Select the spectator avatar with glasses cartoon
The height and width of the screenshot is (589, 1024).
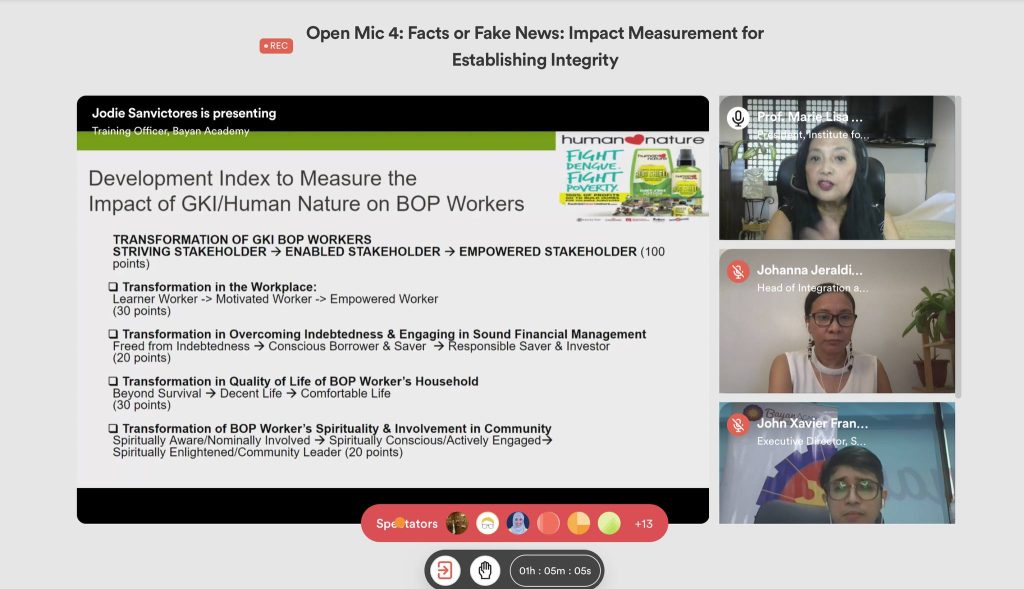point(488,523)
